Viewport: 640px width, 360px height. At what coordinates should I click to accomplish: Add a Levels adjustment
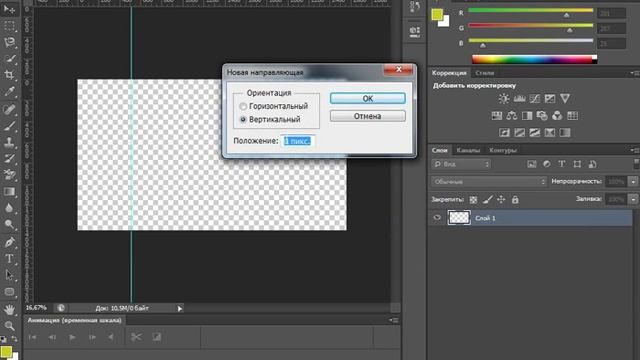(519, 98)
